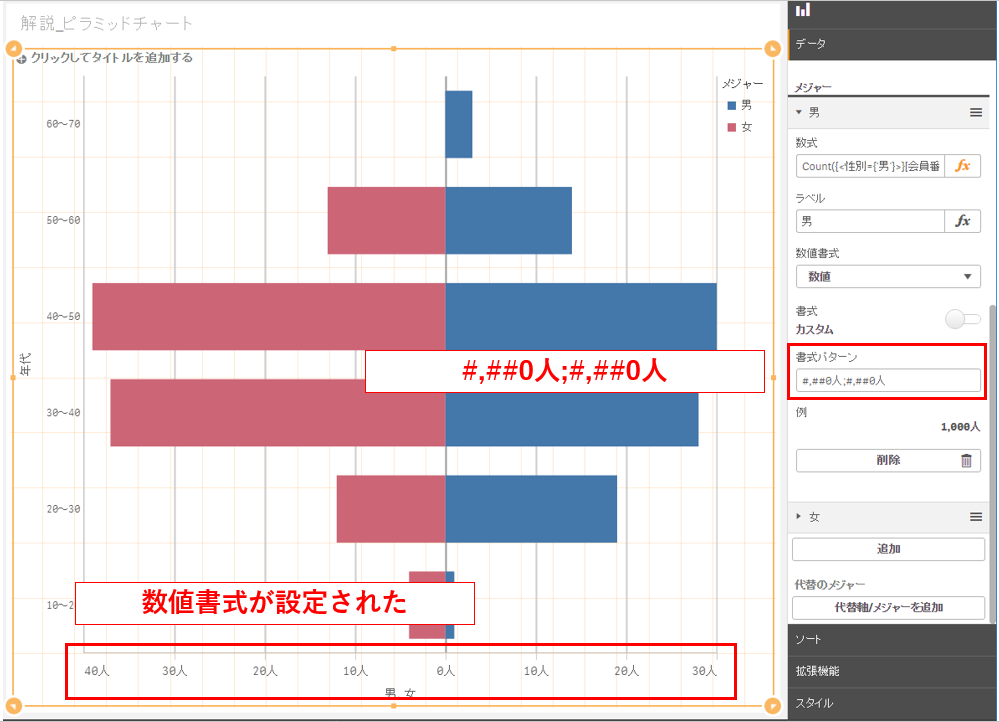
Task: Open expression editor for ラベル field
Action: coord(962,221)
